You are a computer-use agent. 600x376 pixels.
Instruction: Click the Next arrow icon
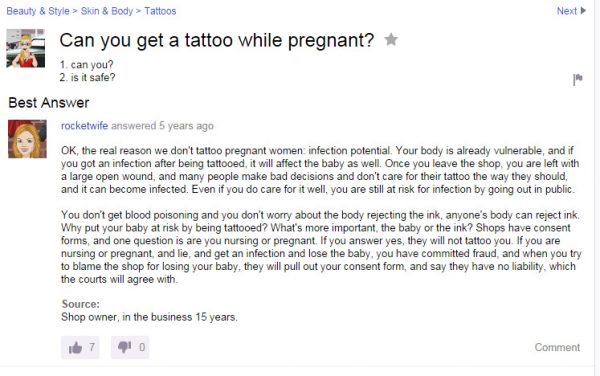click(583, 11)
